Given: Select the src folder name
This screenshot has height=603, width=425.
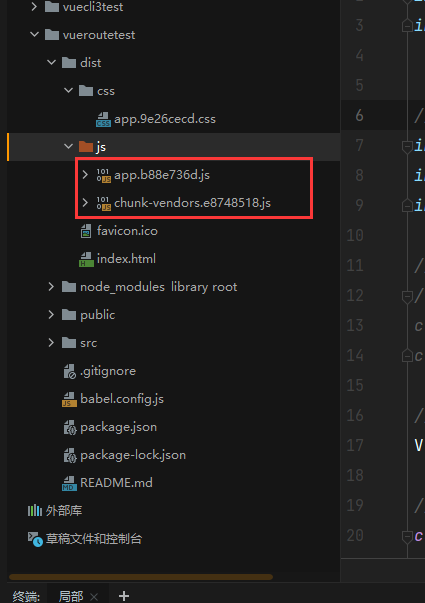Looking at the screenshot, I should tap(88, 343).
